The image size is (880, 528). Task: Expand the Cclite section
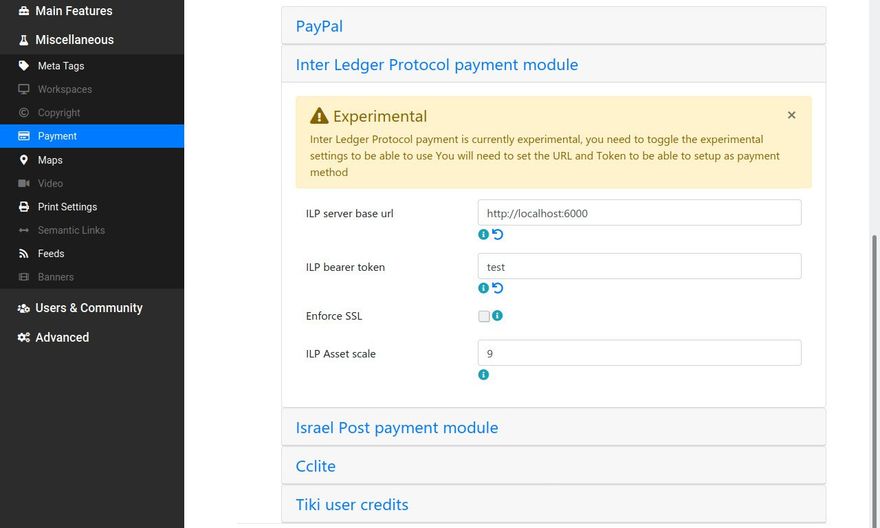[316, 466]
